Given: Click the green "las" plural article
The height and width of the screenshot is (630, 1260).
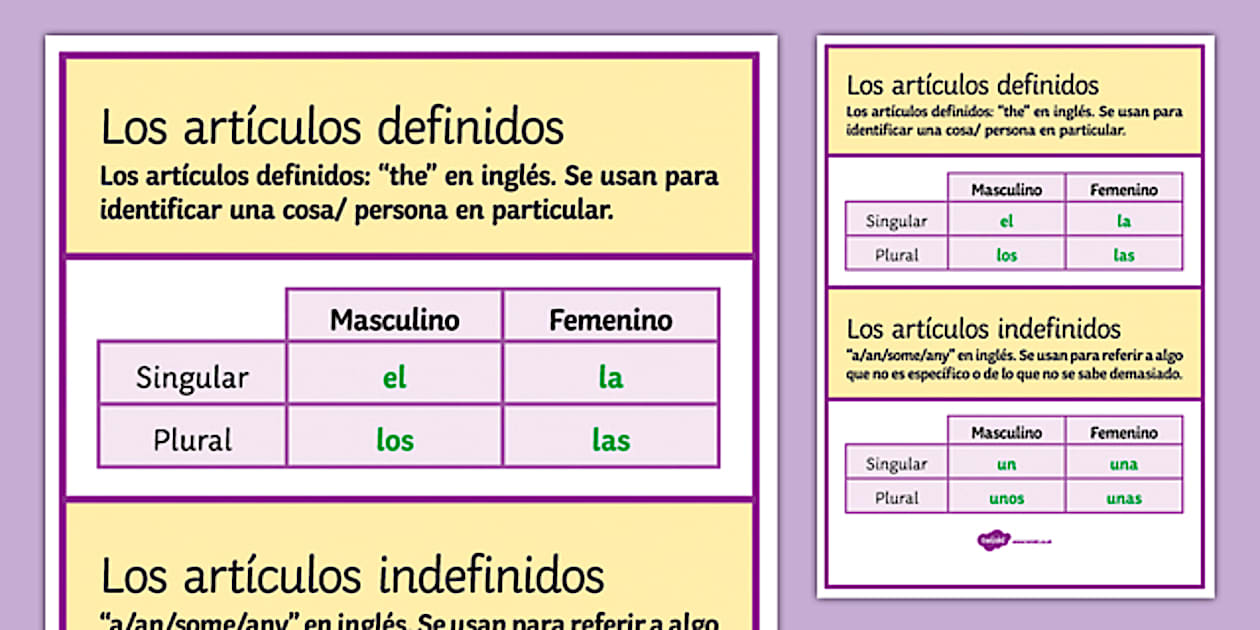Looking at the screenshot, I should 611,438.
